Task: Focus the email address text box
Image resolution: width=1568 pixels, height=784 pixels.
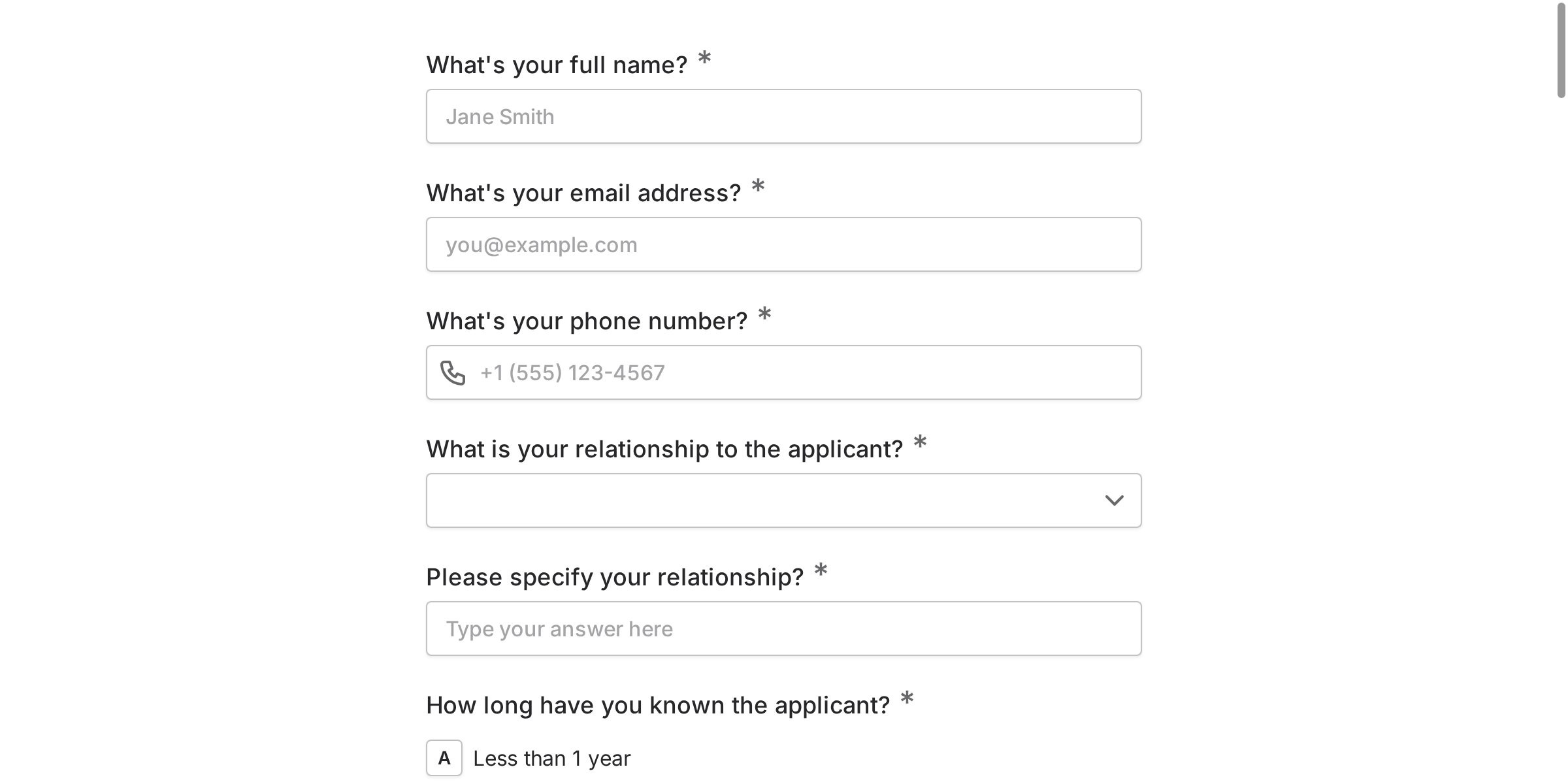Action: 784,244
